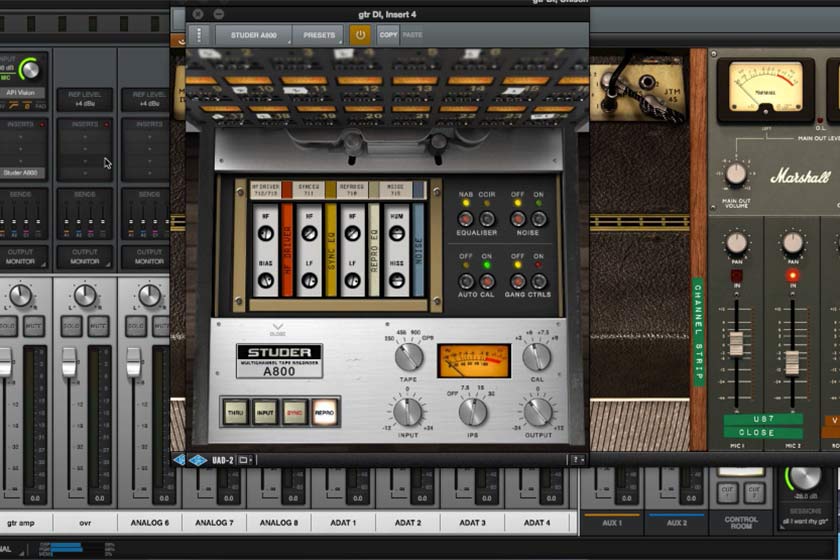Screen dimensions: 840x560
Task: Click the U87 mic selector on Marshall
Action: [x=763, y=419]
